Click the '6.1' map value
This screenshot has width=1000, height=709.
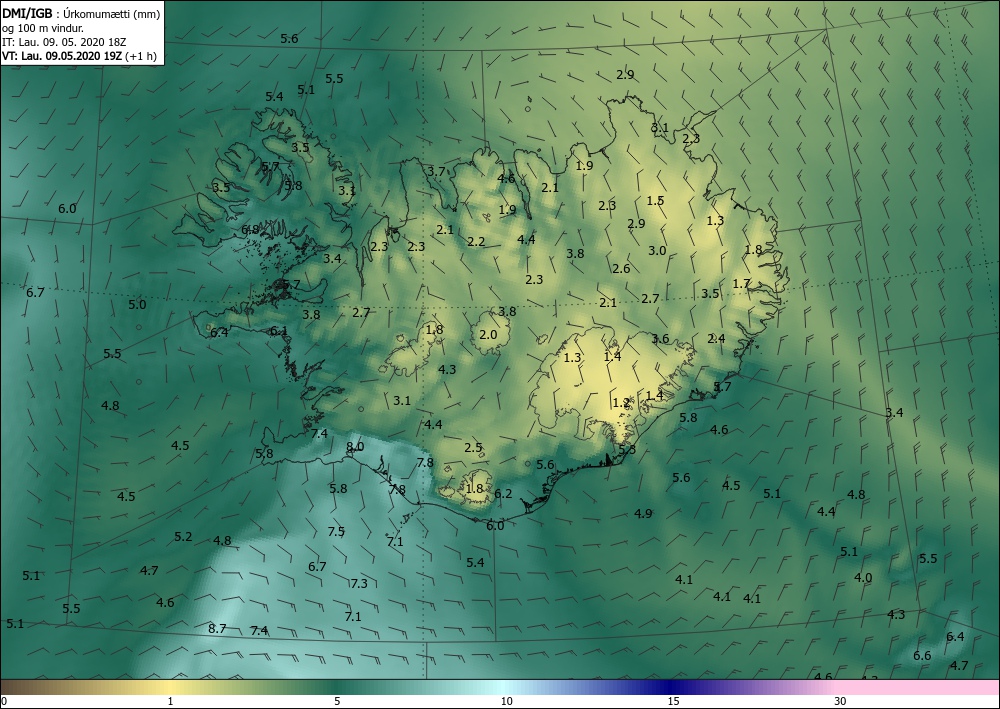pyautogui.click(x=278, y=330)
